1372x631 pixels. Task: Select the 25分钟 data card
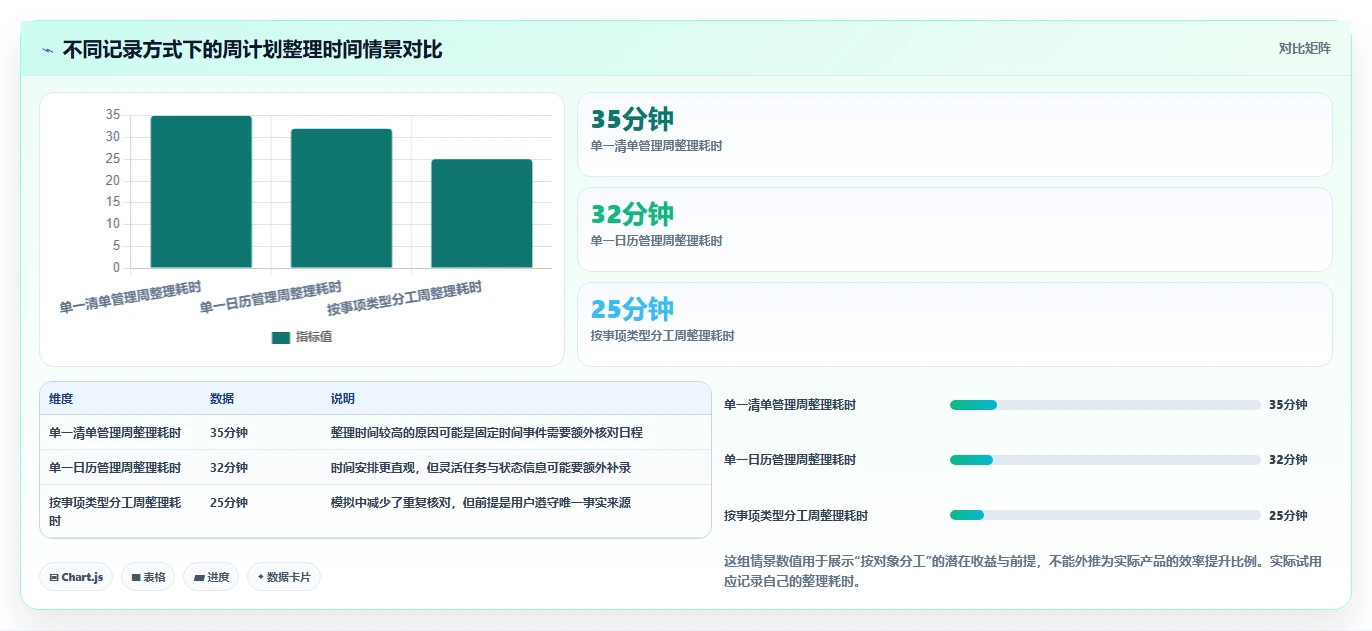click(x=955, y=324)
